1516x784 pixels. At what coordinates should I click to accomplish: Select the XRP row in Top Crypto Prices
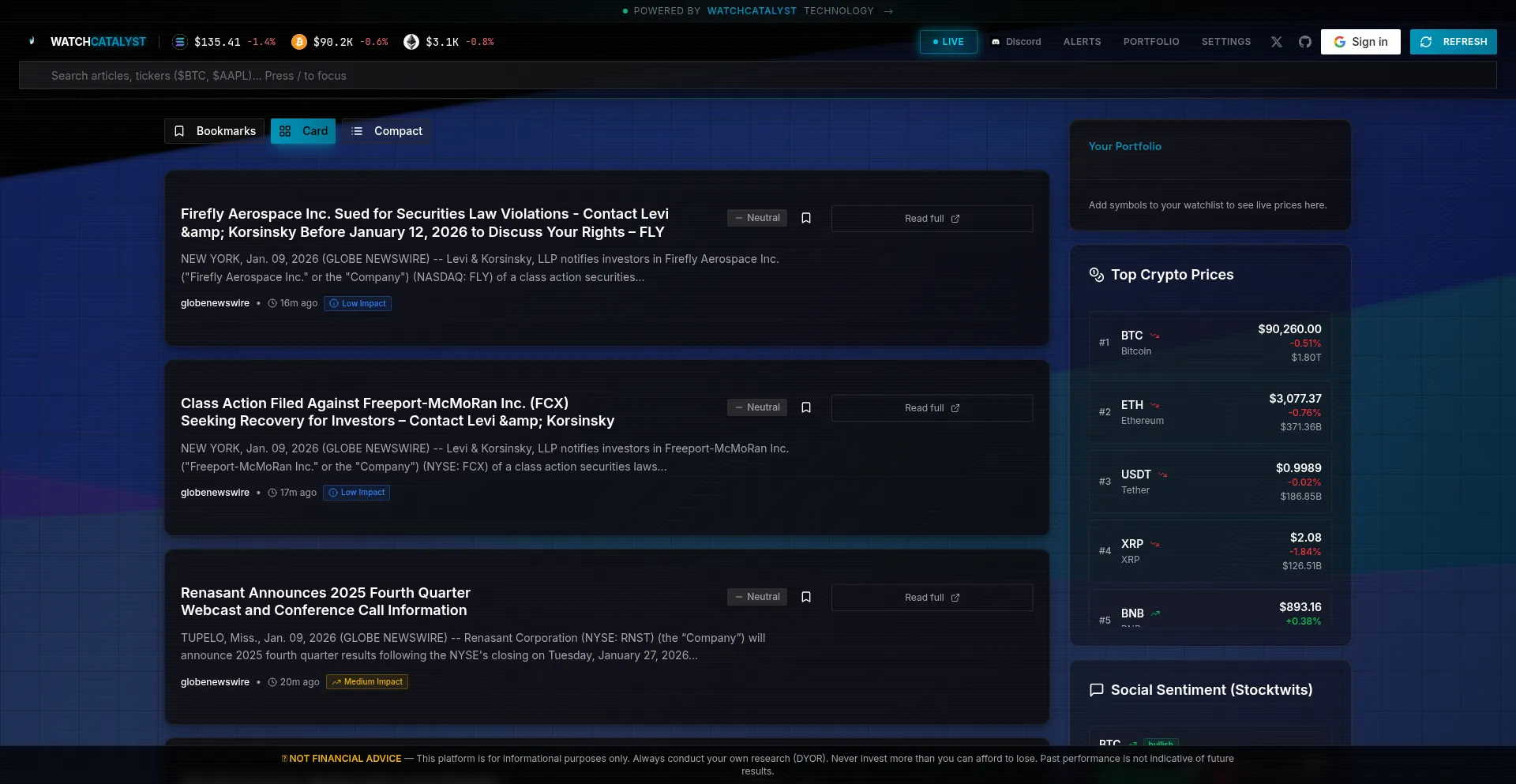(1210, 551)
